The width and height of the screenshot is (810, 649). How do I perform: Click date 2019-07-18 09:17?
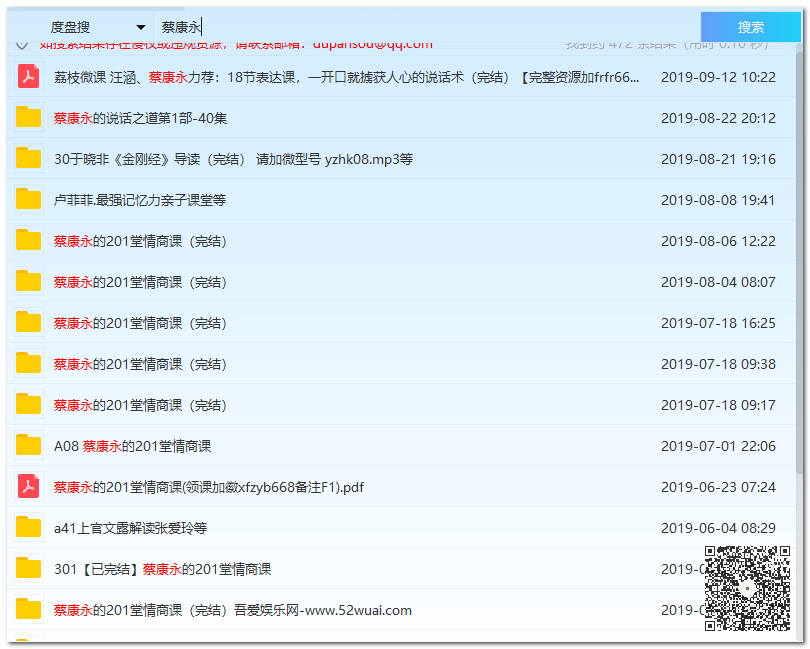[718, 405]
